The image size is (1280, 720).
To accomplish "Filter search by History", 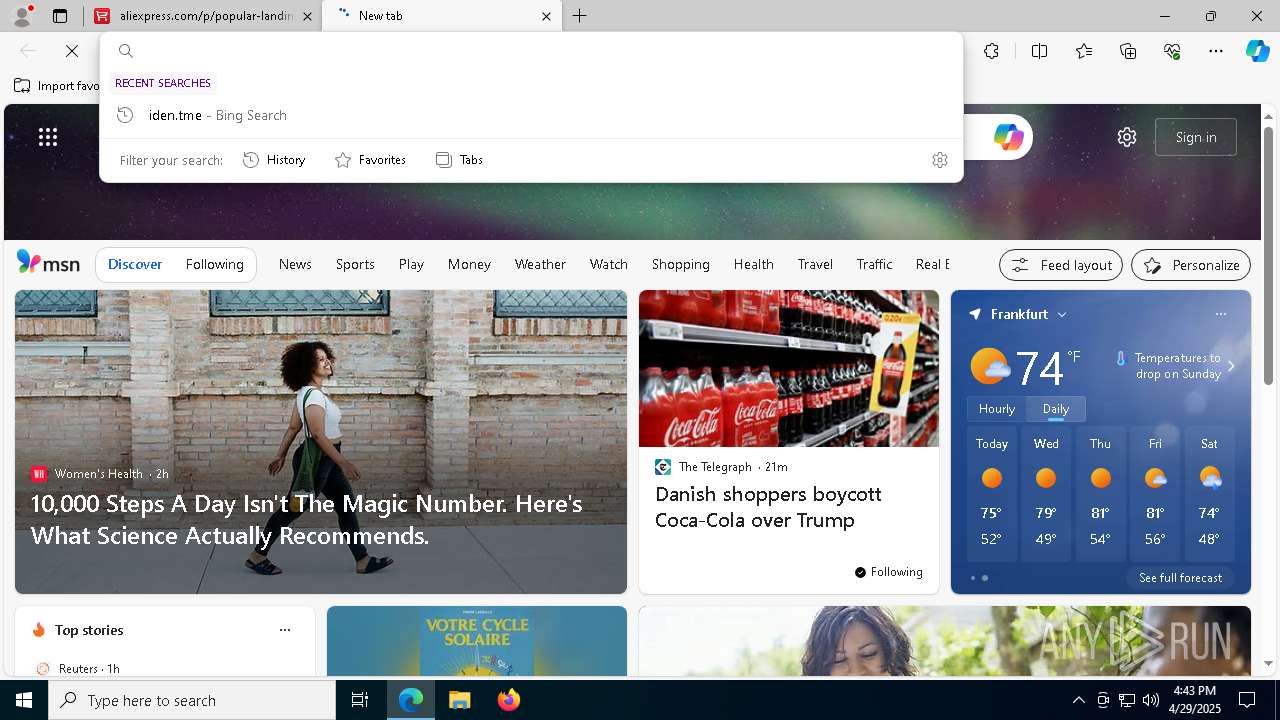I will 275,160.
